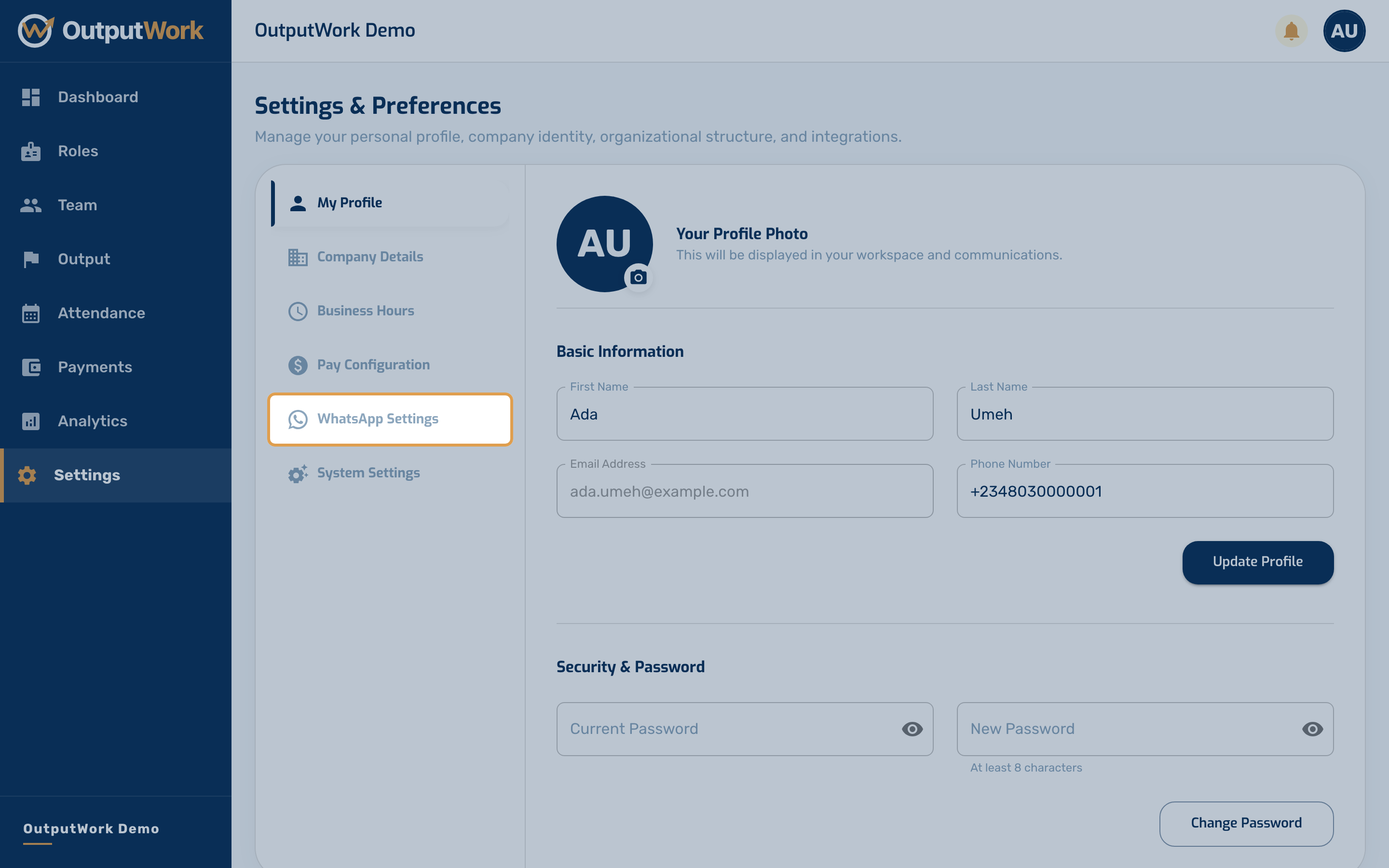Show the Current Password text

(x=912, y=729)
